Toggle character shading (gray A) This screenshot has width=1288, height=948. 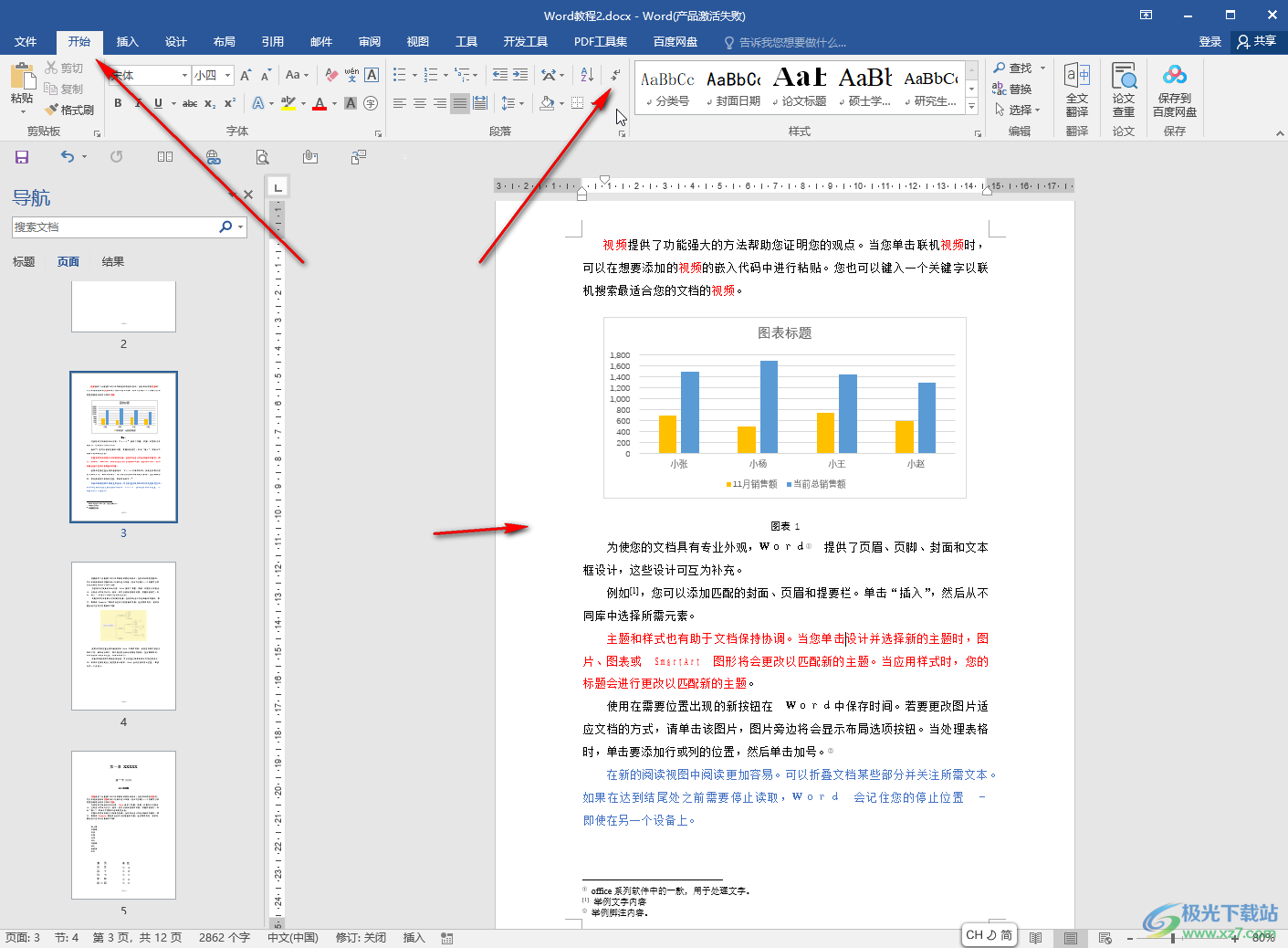coord(351,103)
